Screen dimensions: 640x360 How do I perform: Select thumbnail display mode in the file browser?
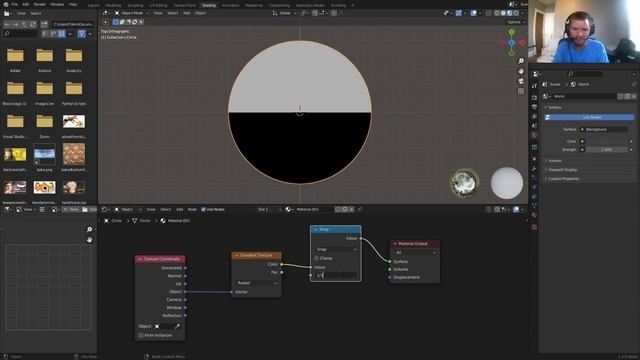click(x=62, y=34)
